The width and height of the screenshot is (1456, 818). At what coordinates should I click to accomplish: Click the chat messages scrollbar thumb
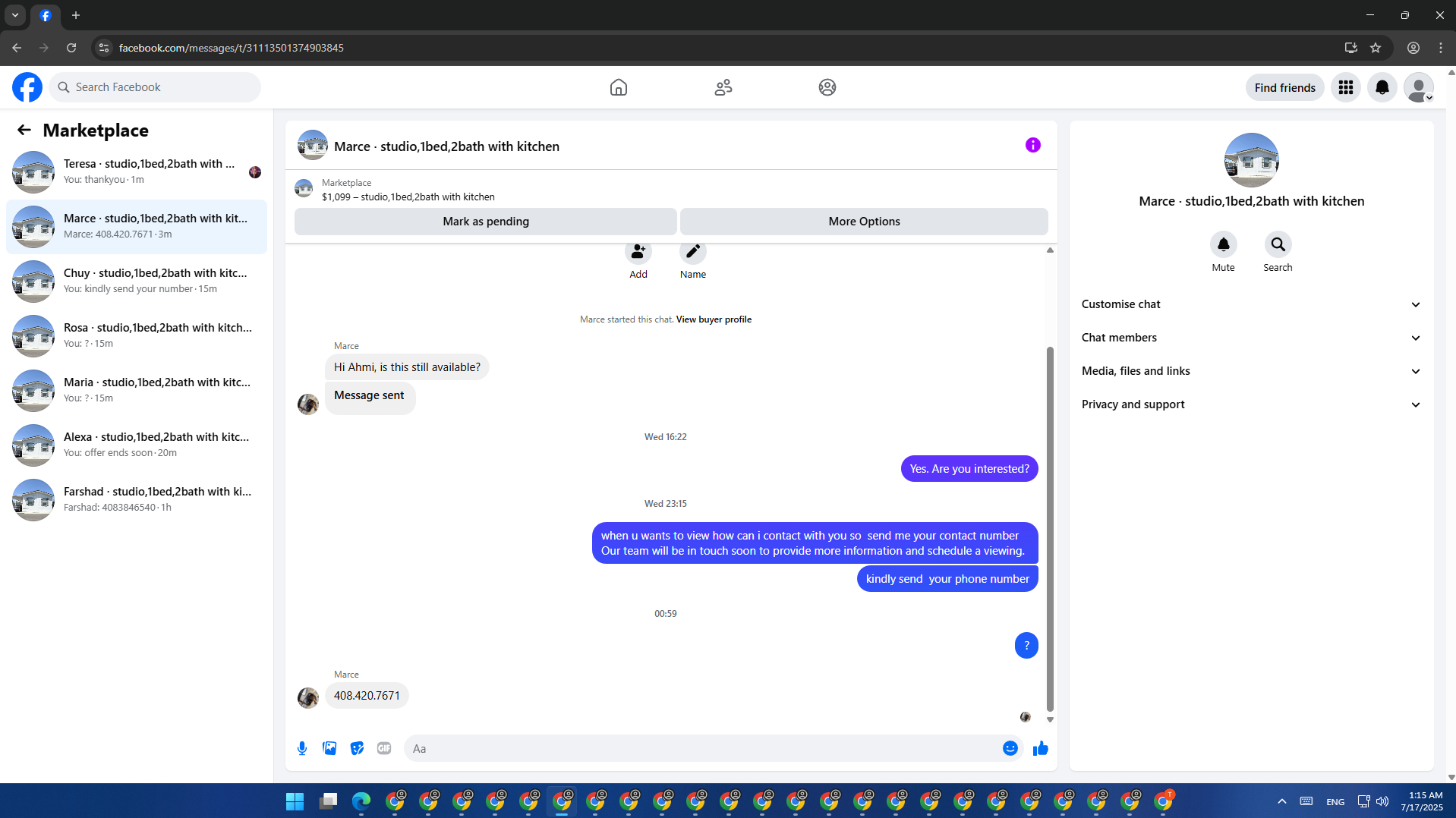coord(1050,529)
